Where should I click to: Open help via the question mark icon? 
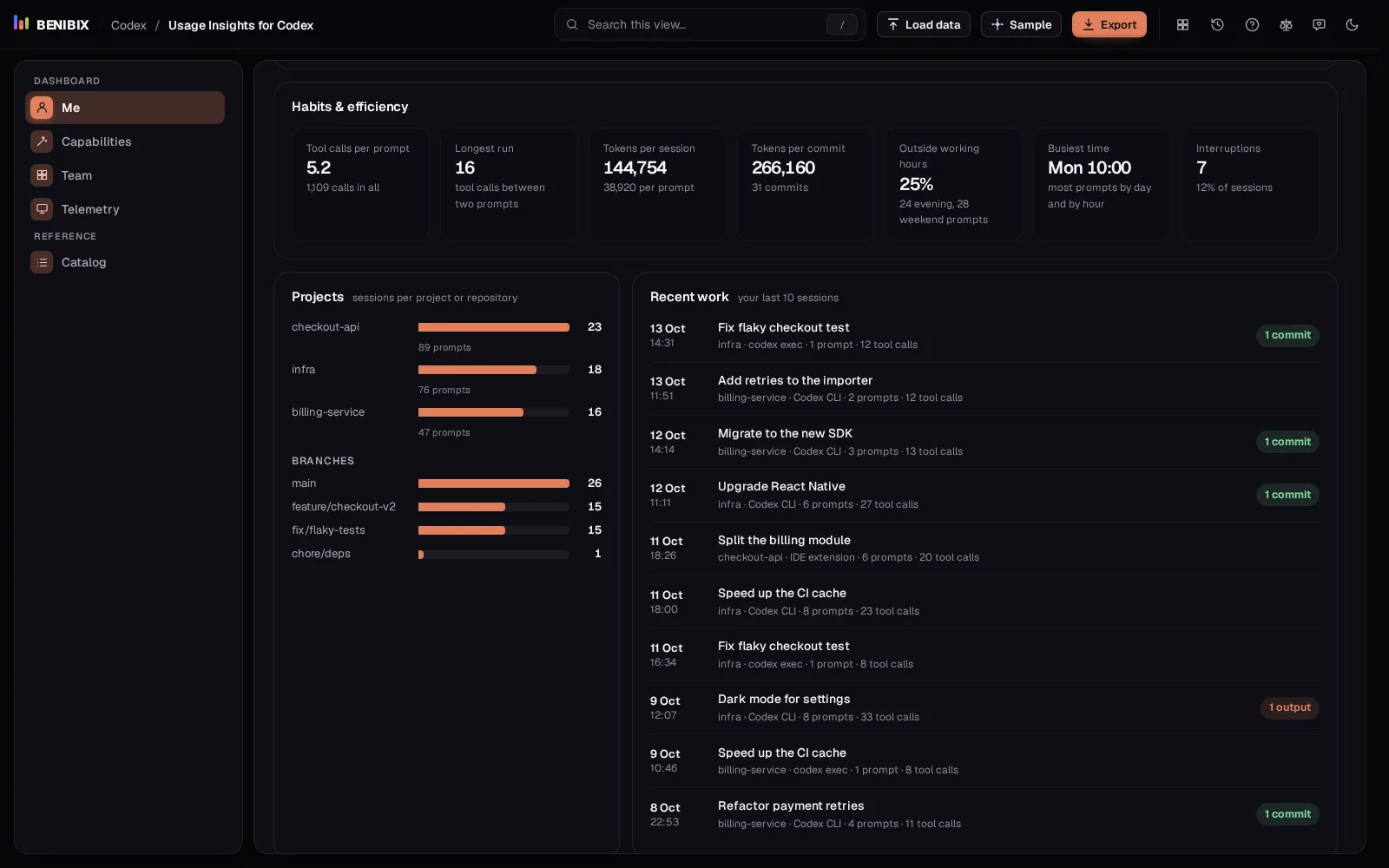click(x=1252, y=25)
